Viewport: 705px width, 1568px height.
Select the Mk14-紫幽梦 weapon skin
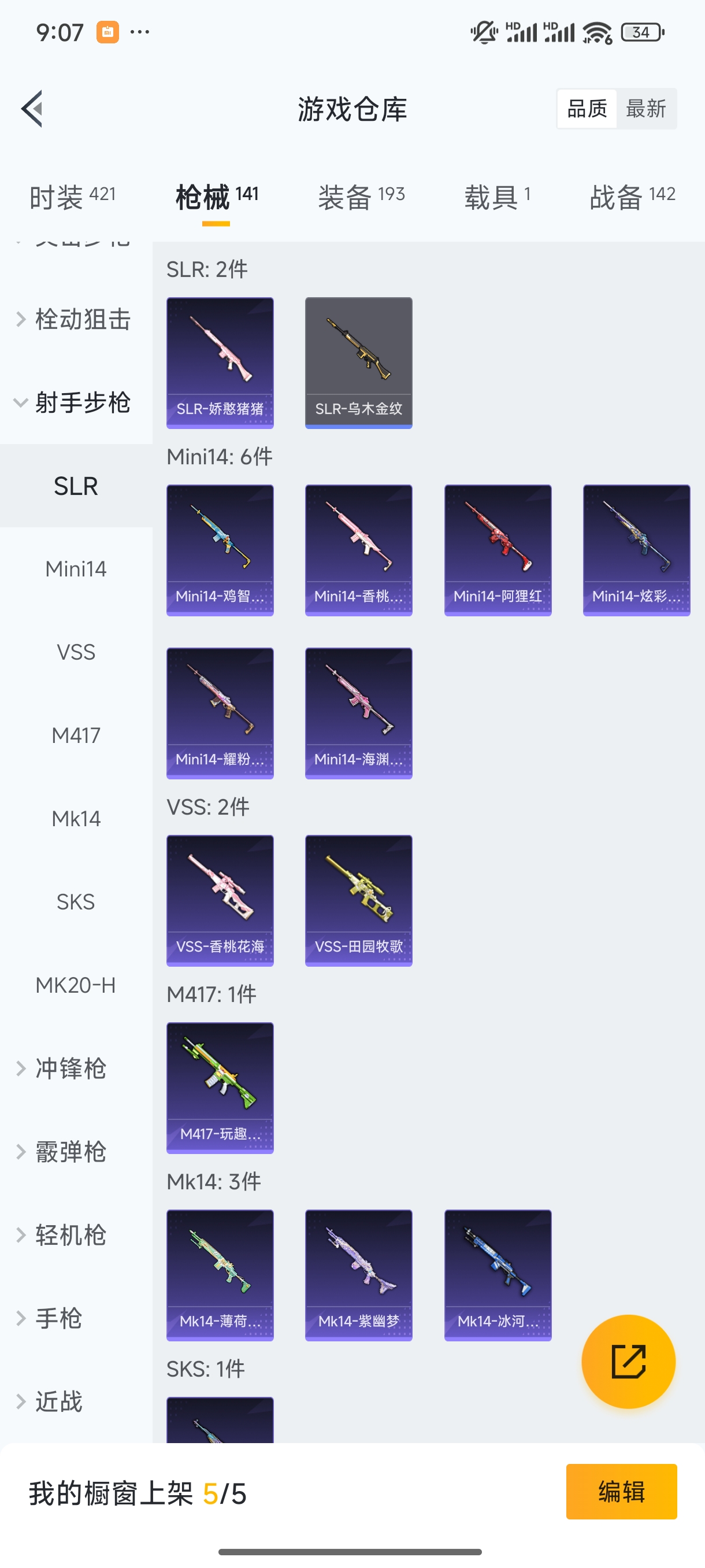coord(358,1275)
